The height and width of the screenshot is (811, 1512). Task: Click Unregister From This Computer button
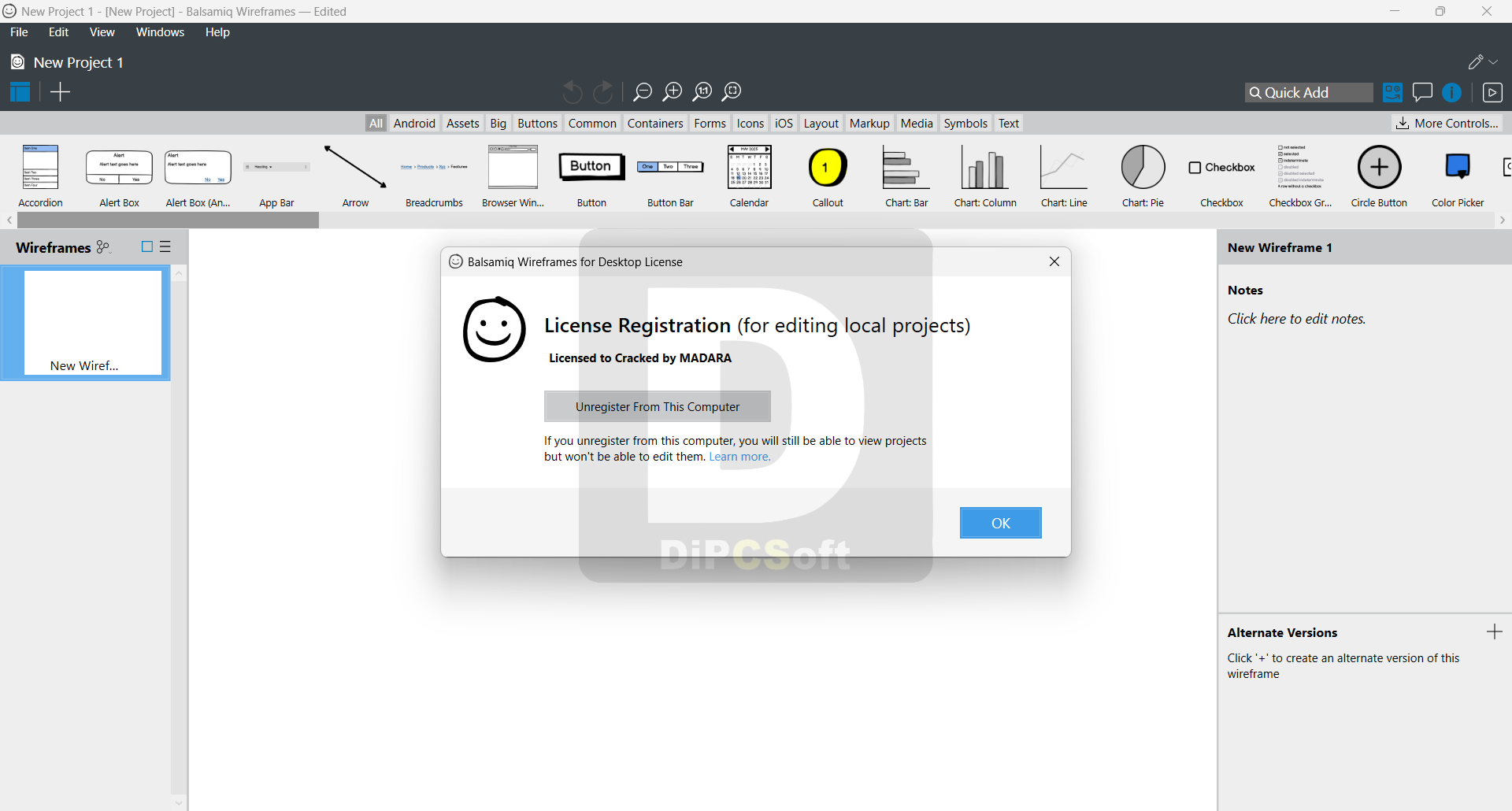click(x=658, y=406)
